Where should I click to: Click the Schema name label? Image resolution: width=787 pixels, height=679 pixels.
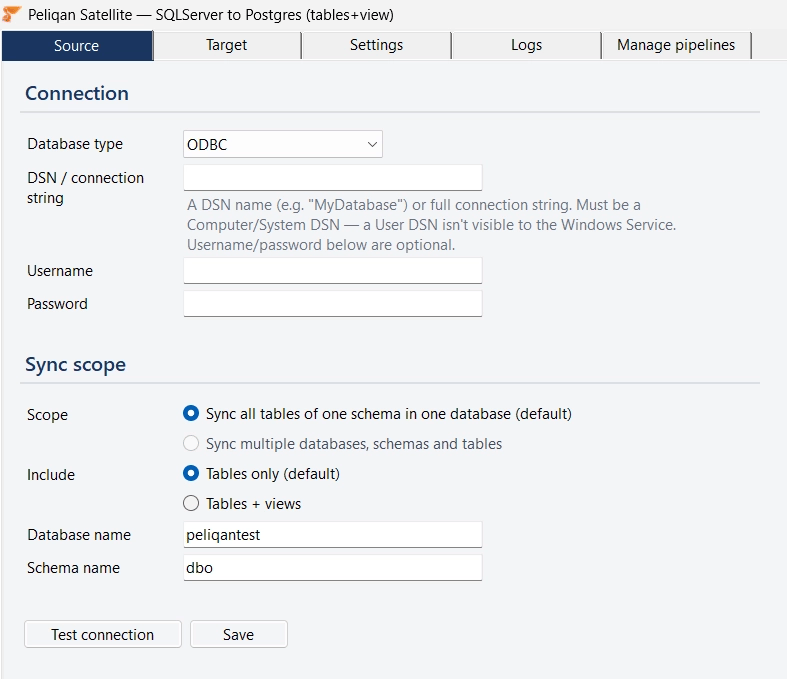tap(73, 568)
